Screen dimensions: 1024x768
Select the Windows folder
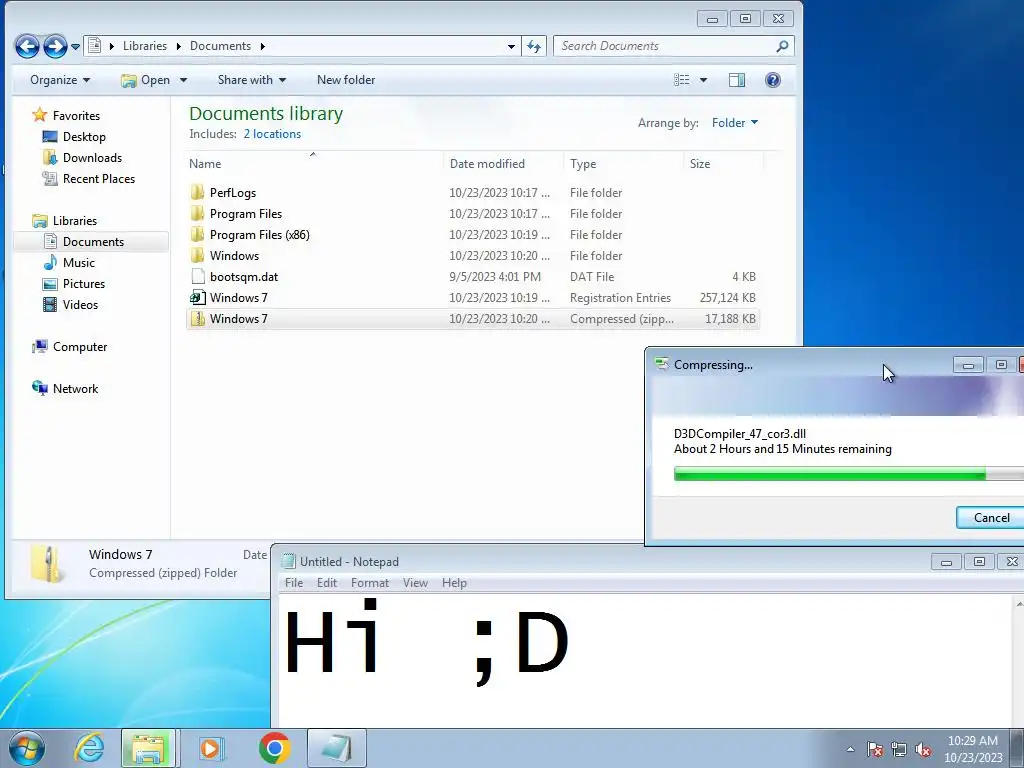coord(473,255)
